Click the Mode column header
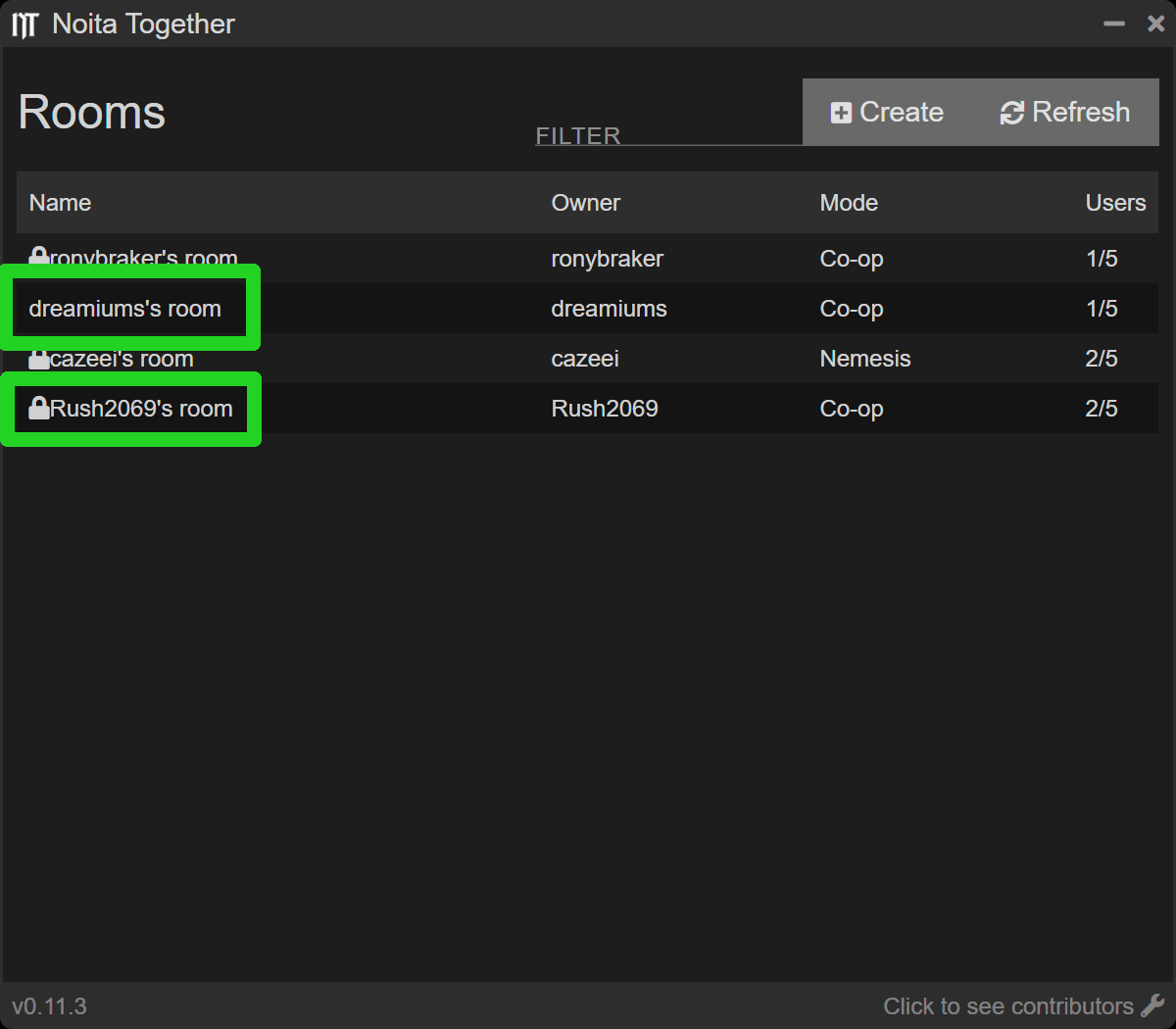Screen dimensions: 1176x1029 pos(849,203)
